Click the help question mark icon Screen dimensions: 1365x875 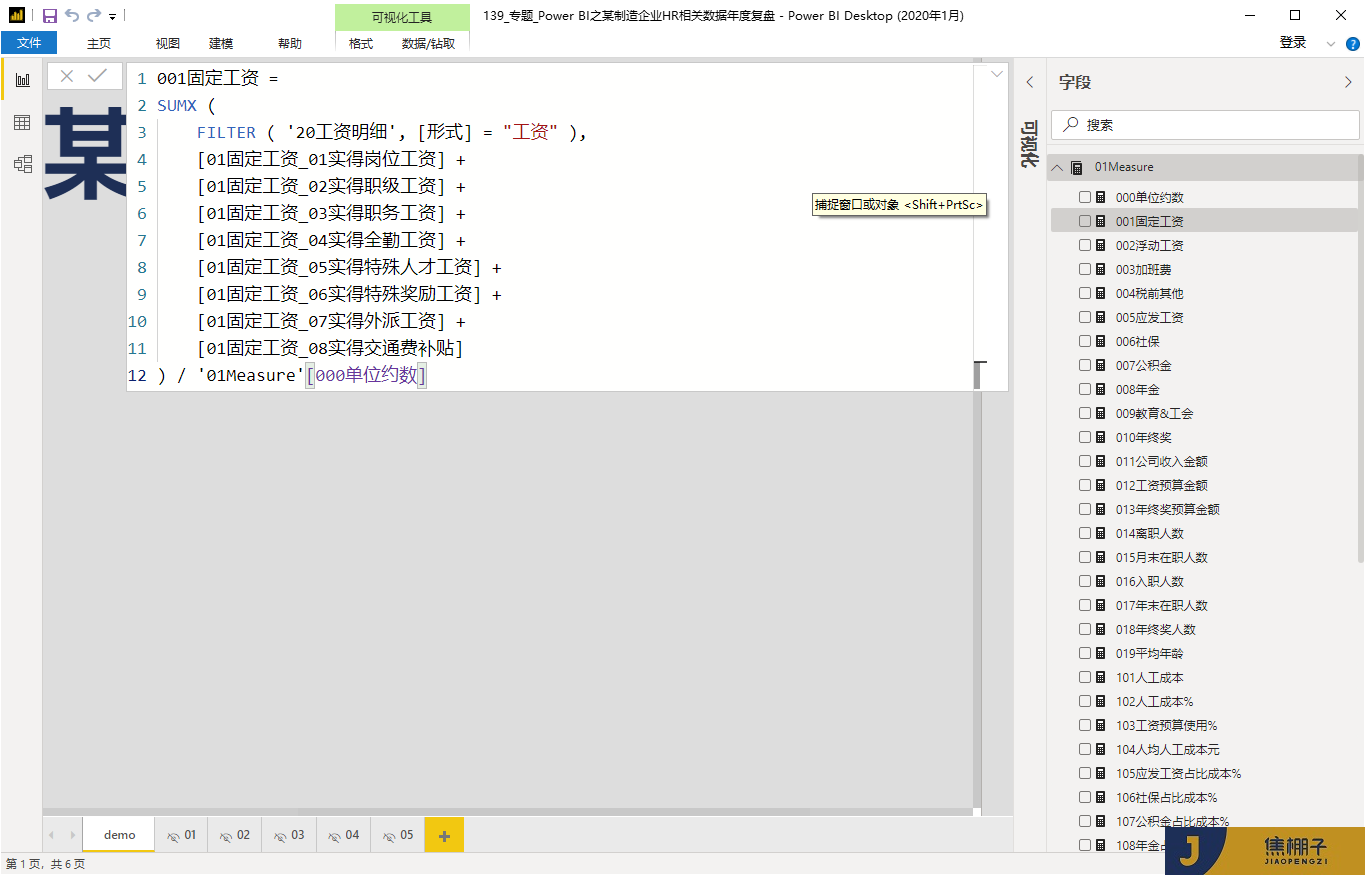pyautogui.click(x=1351, y=43)
